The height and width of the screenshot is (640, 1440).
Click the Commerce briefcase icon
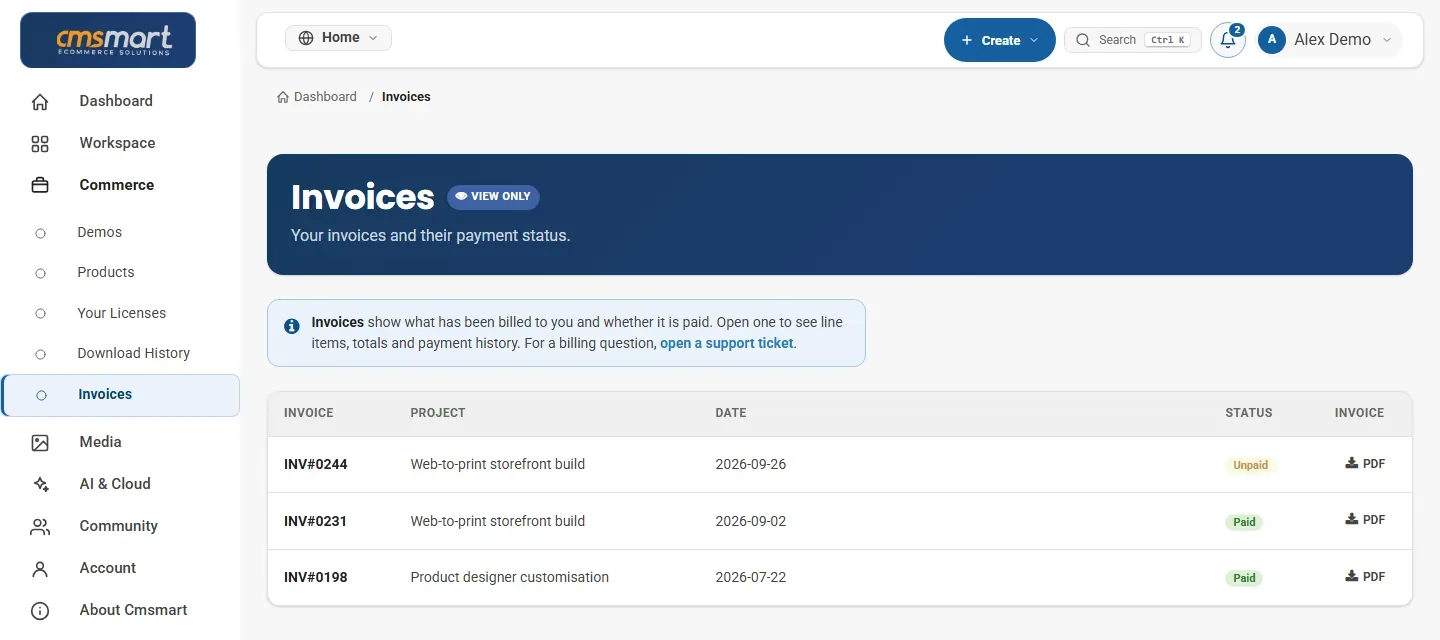(x=40, y=185)
